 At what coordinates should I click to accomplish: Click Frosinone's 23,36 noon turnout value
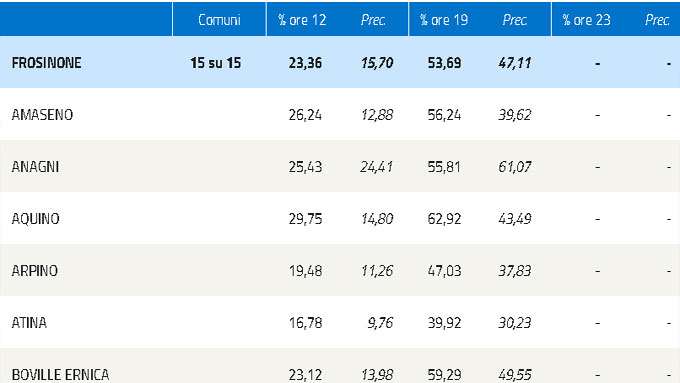(305, 63)
